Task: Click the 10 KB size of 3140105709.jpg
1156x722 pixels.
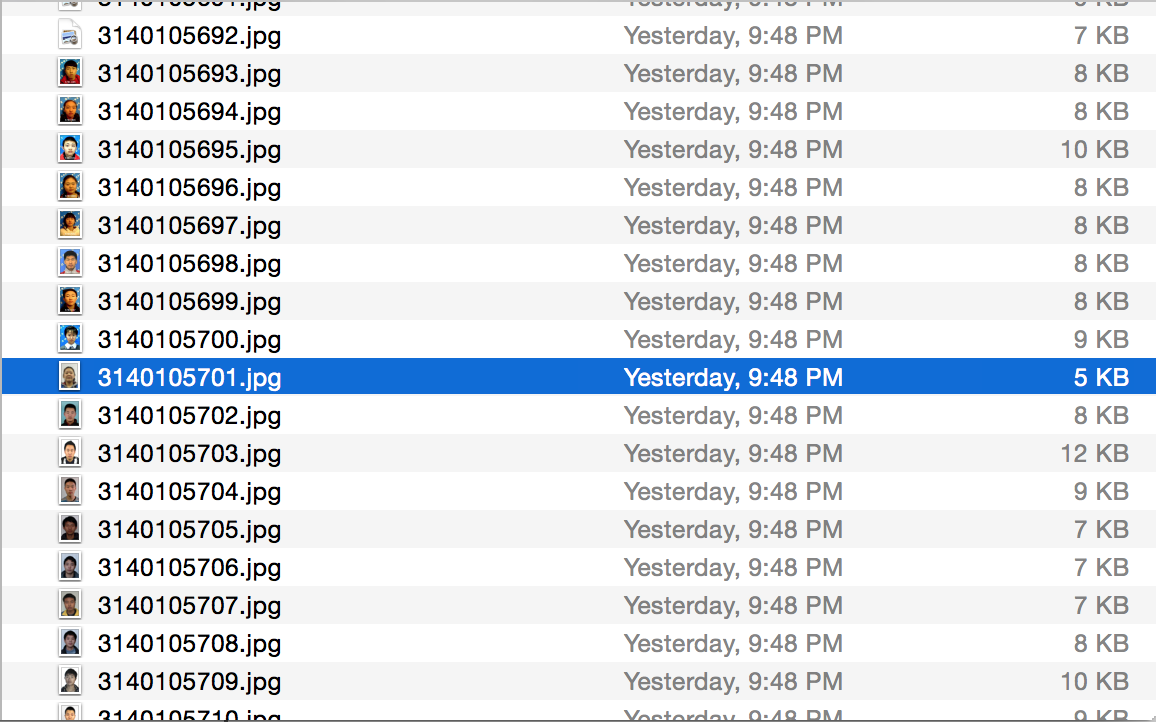Action: click(x=1095, y=681)
